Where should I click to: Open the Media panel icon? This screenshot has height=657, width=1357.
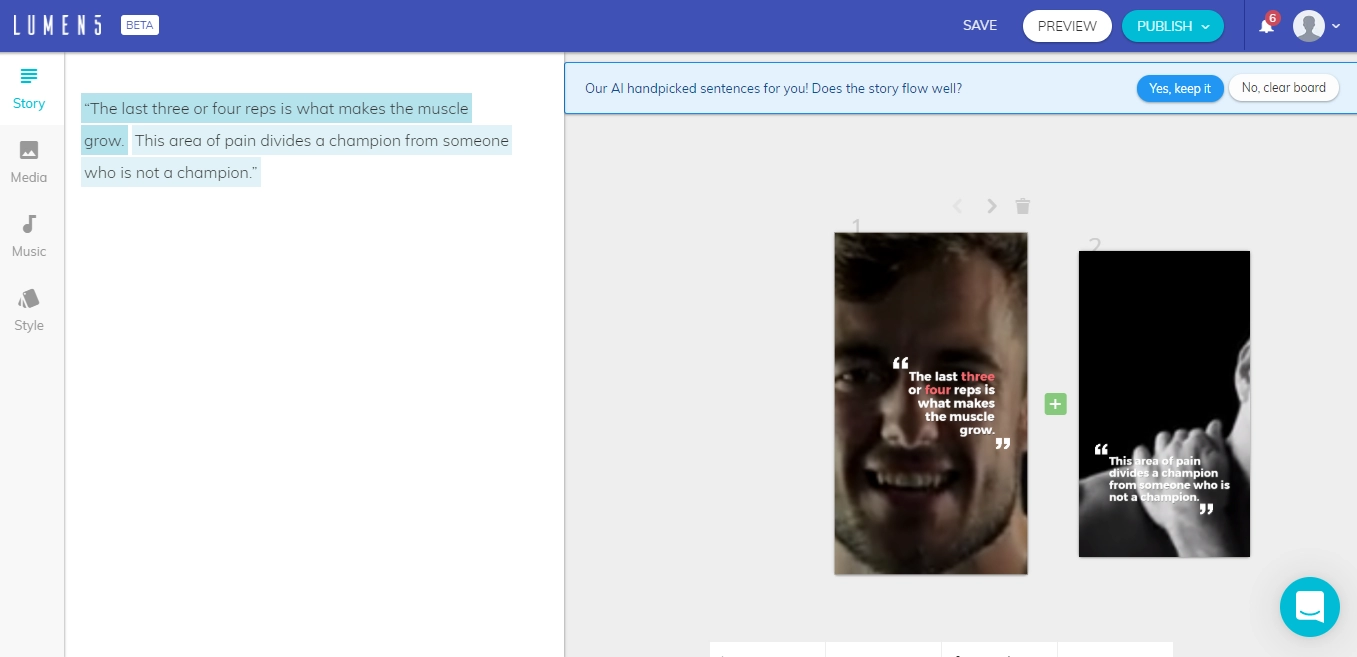click(29, 150)
